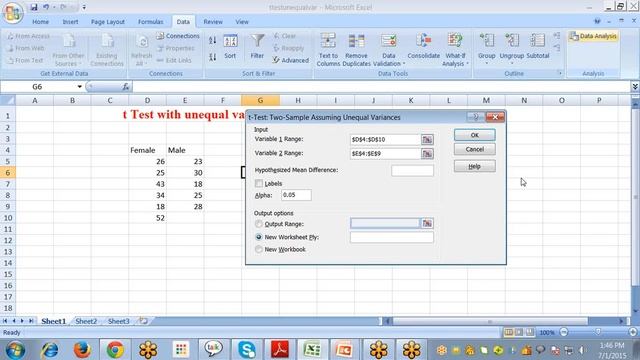
Task: Switch to Normal view in status bar
Action: tap(509, 332)
